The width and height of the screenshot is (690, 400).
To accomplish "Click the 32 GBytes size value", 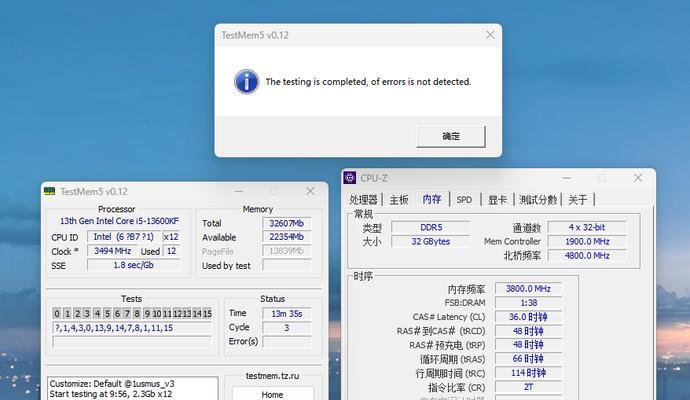I will point(431,242).
